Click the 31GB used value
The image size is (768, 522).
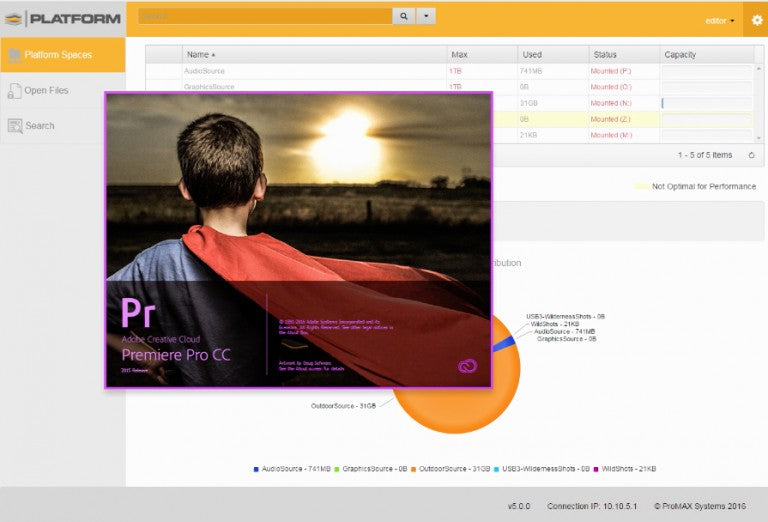pos(528,103)
